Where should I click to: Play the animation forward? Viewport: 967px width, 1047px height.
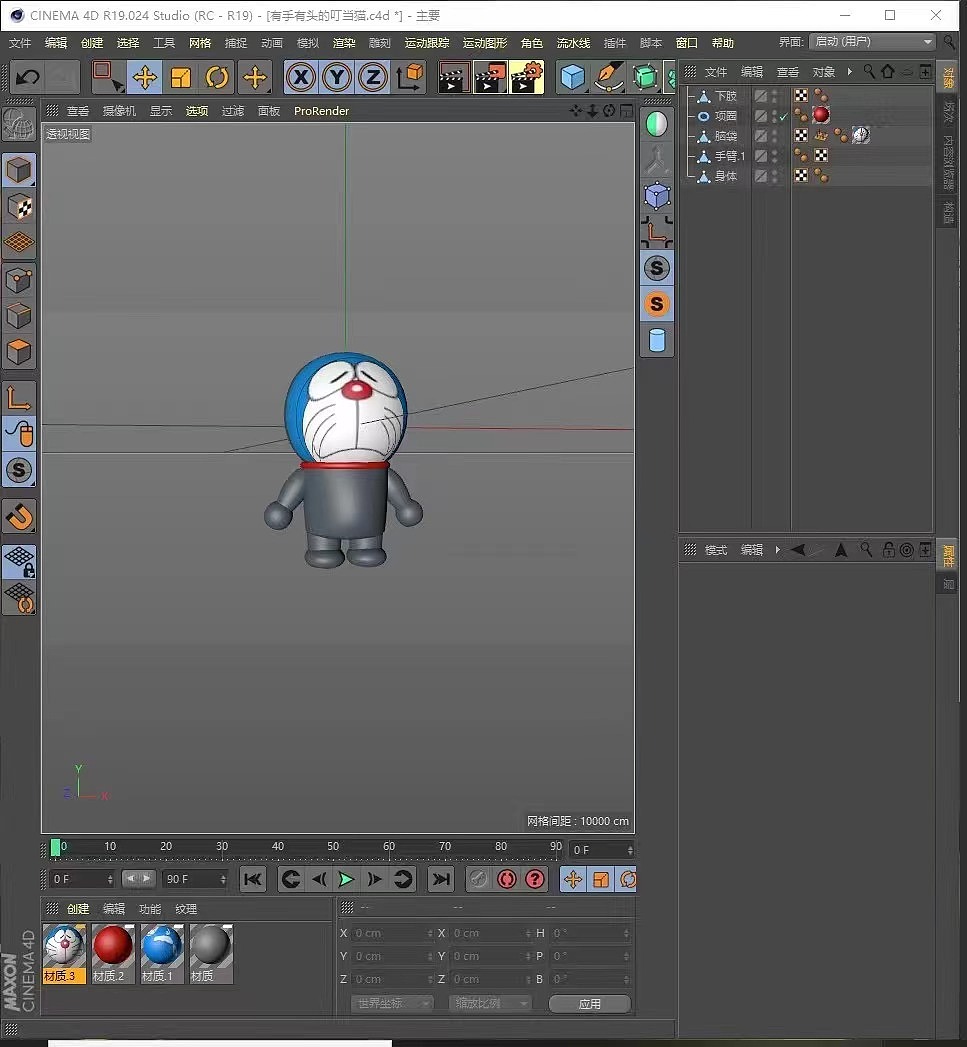click(x=346, y=879)
